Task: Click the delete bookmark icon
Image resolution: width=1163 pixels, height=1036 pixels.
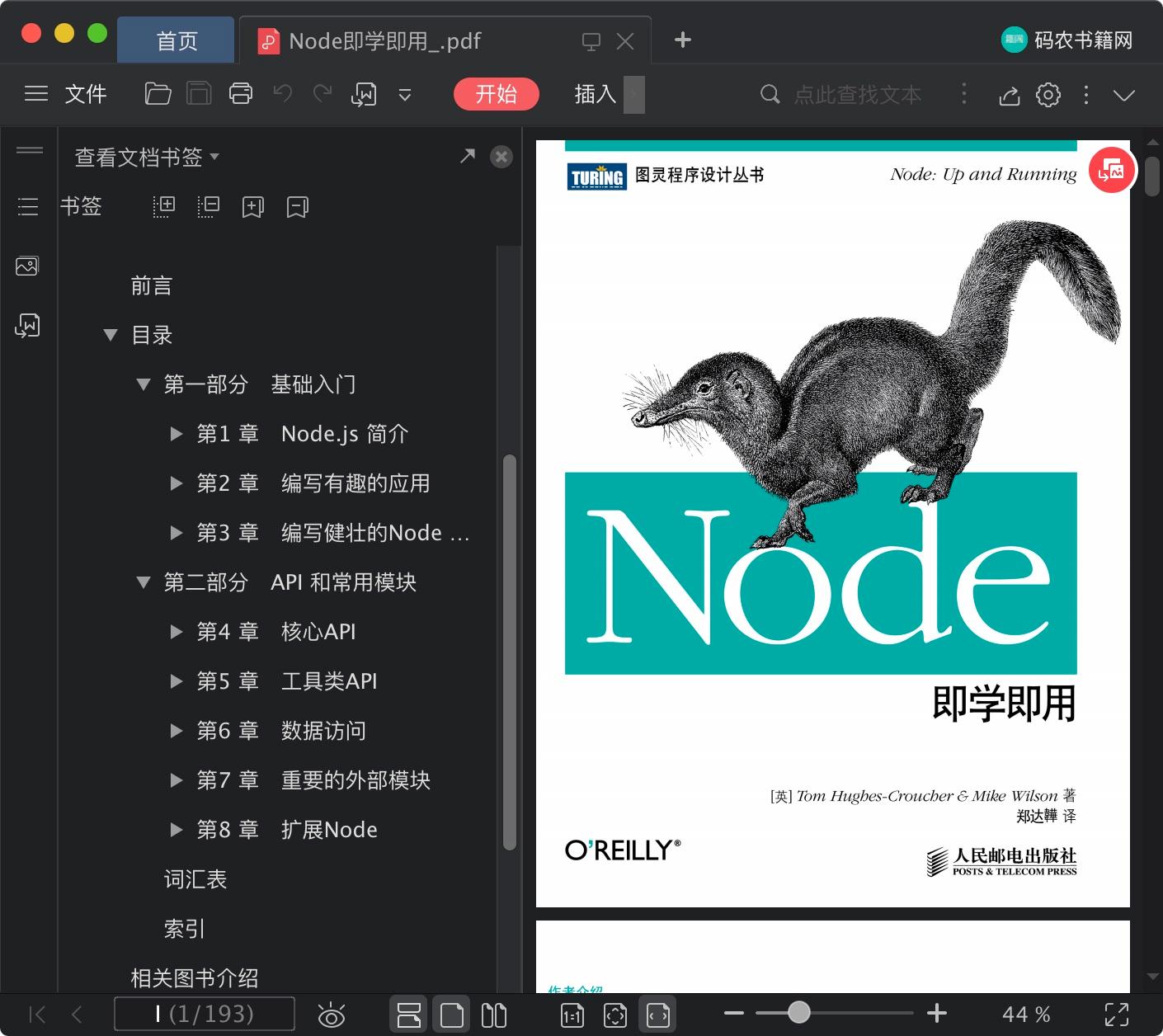Action: [x=297, y=206]
